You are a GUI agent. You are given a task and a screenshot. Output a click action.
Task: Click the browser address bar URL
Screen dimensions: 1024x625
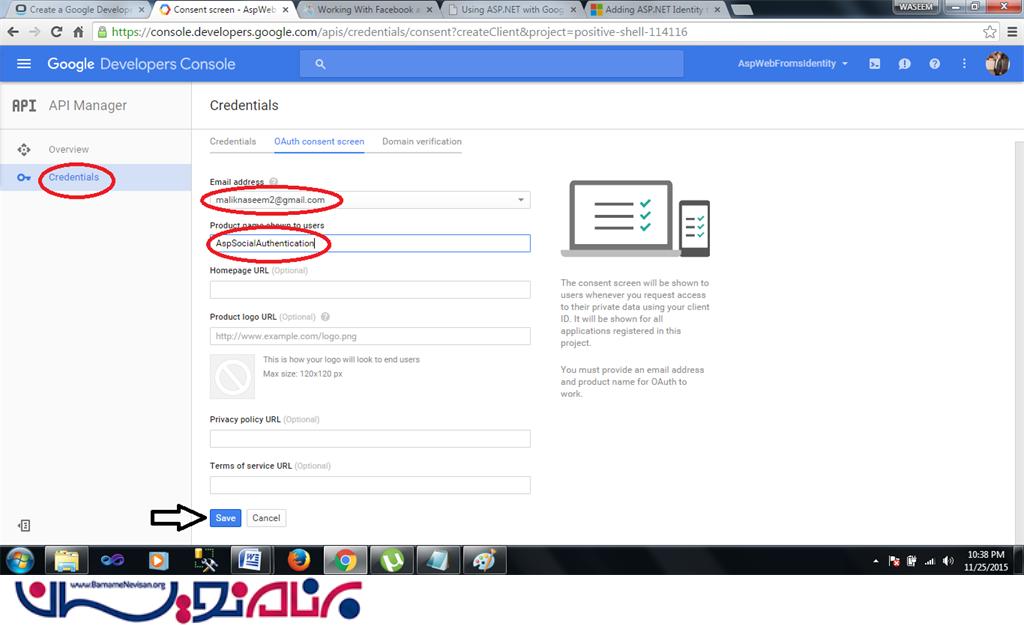[399, 32]
